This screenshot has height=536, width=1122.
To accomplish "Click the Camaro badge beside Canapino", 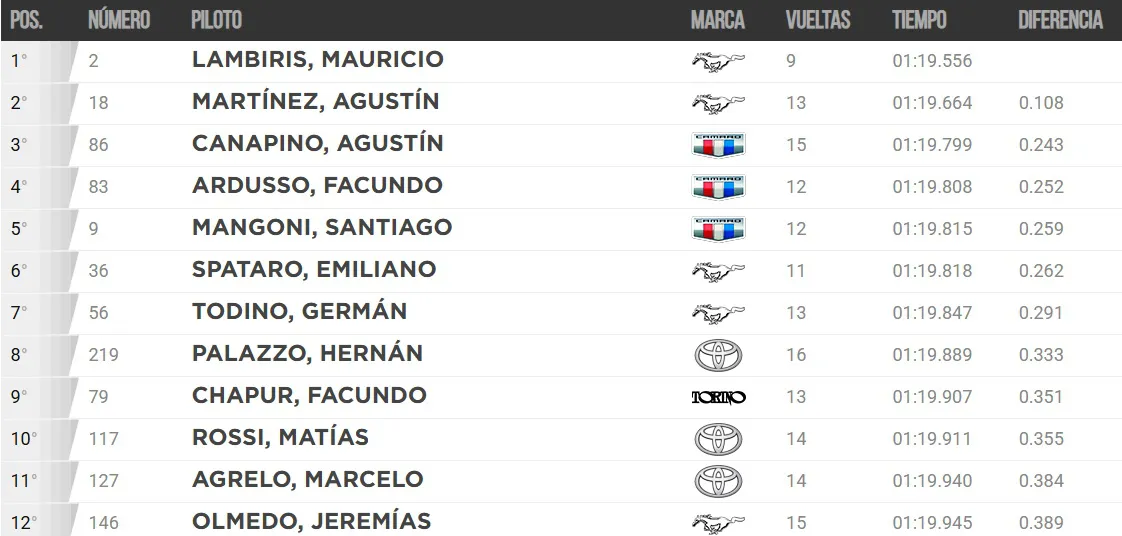I will [x=718, y=145].
